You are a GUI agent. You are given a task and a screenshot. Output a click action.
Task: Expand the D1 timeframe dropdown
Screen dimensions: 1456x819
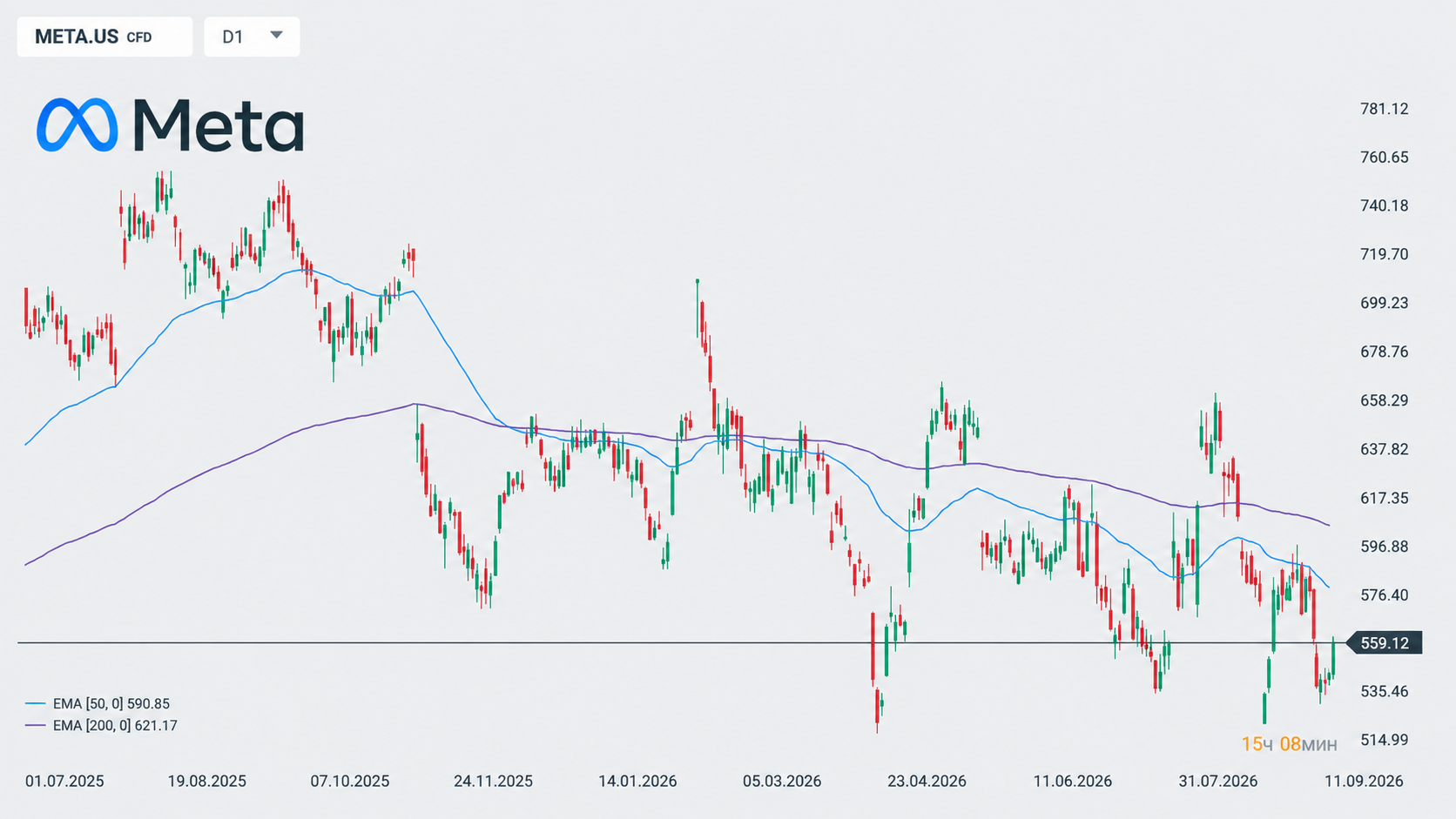tap(252, 37)
